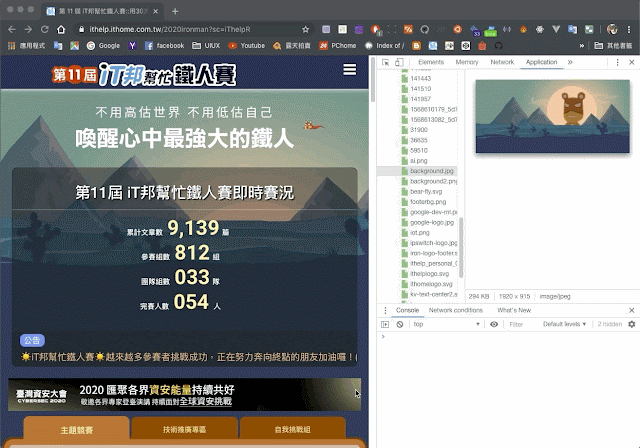The height and width of the screenshot is (448, 640).
Task: Open console settings gear
Action: pos(631,324)
